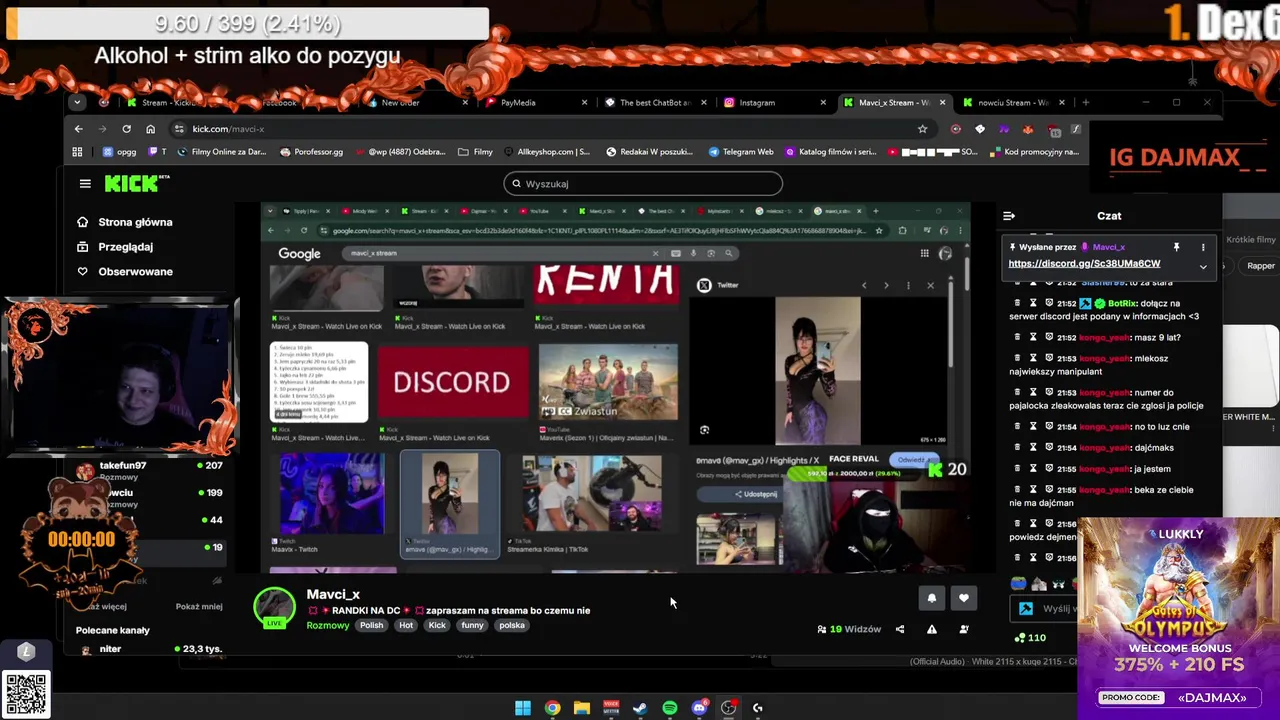Open pinned message three-dot options
The image size is (1280, 720).
1203,247
